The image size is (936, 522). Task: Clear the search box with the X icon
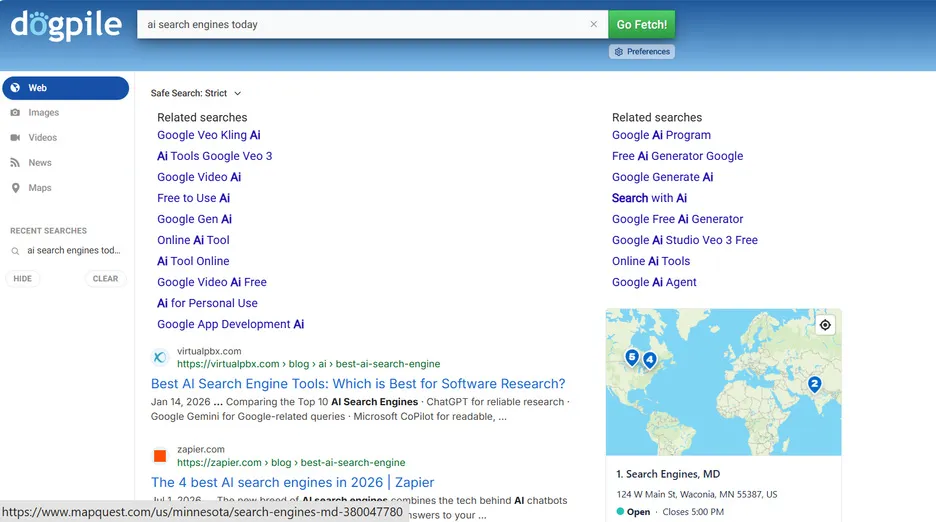click(593, 24)
